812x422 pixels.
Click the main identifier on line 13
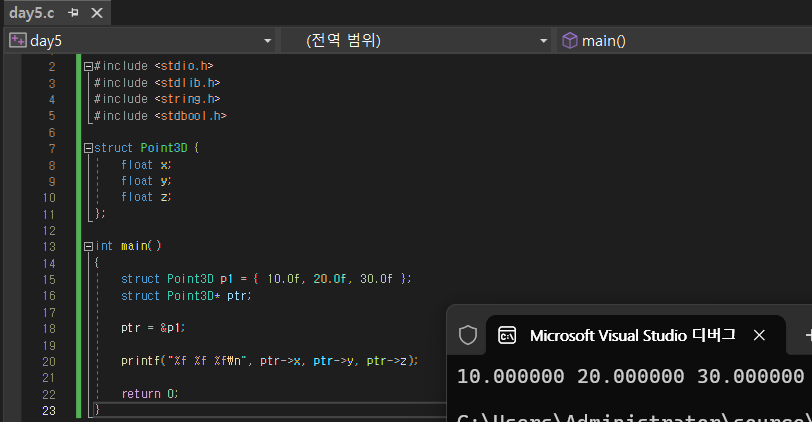click(134, 245)
